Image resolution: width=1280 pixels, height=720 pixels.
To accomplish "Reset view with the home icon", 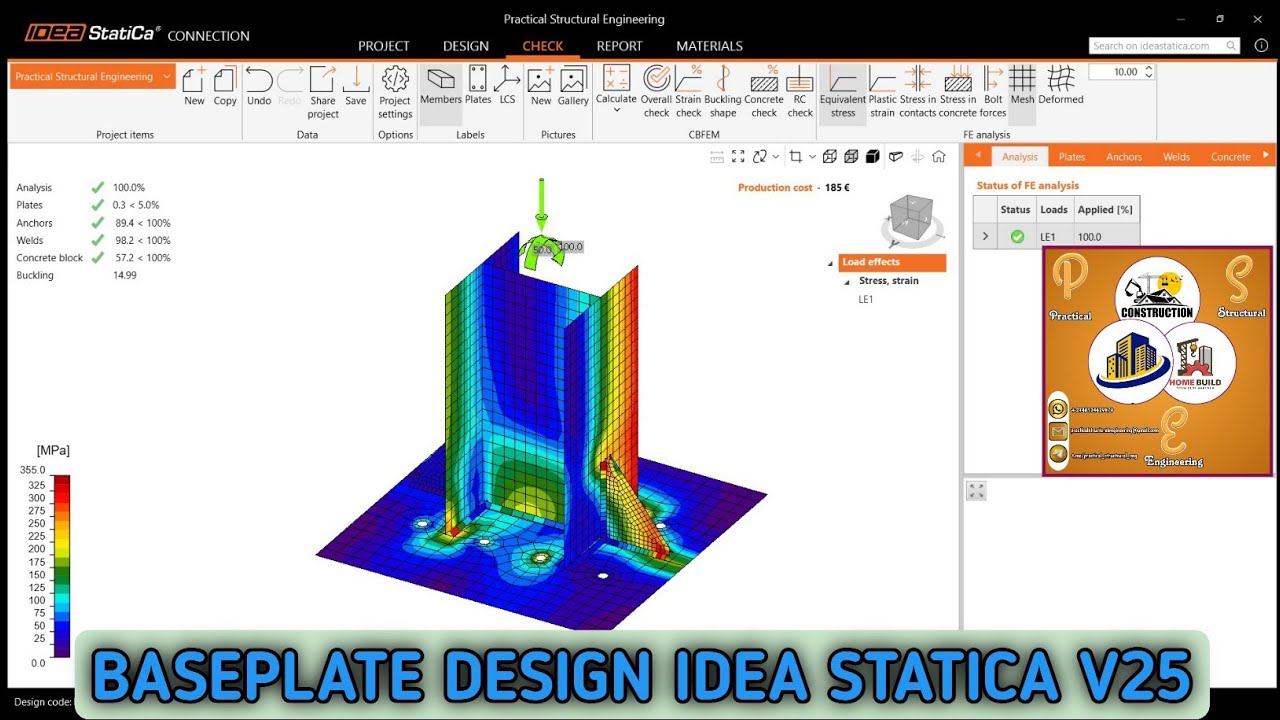I will click(938, 156).
